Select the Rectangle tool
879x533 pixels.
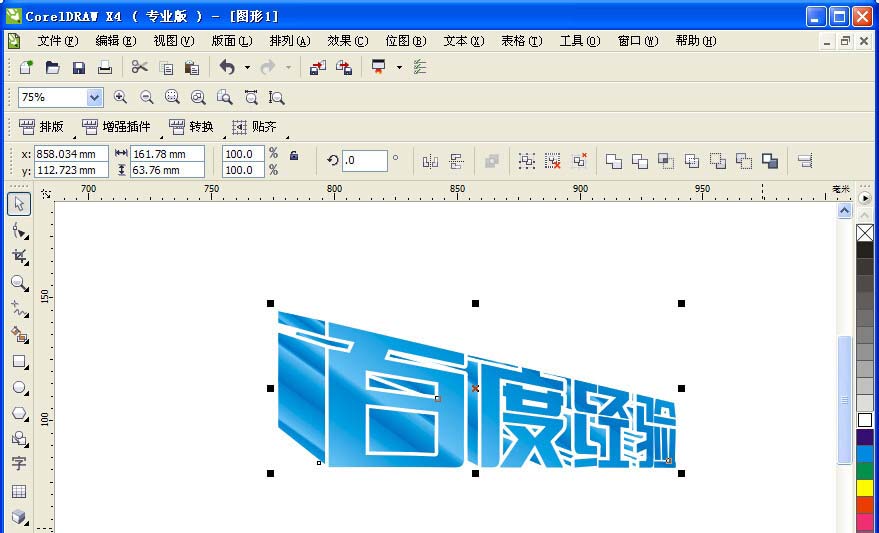pos(20,361)
